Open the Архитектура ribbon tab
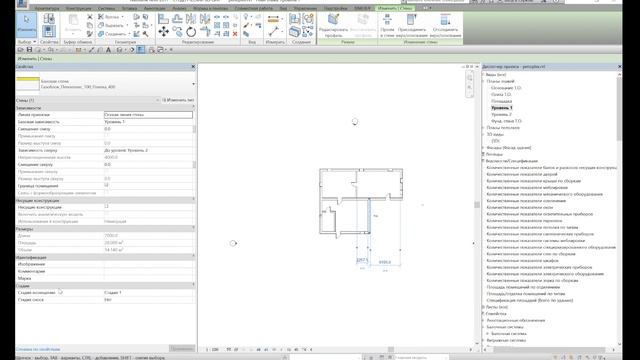Image resolution: width=640 pixels, height=360 pixels. click(47, 8)
